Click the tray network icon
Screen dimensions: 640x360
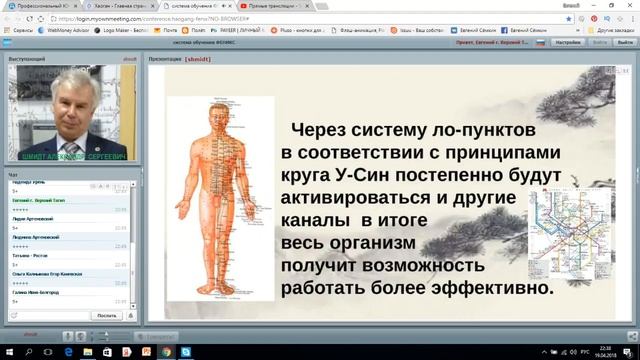point(564,352)
